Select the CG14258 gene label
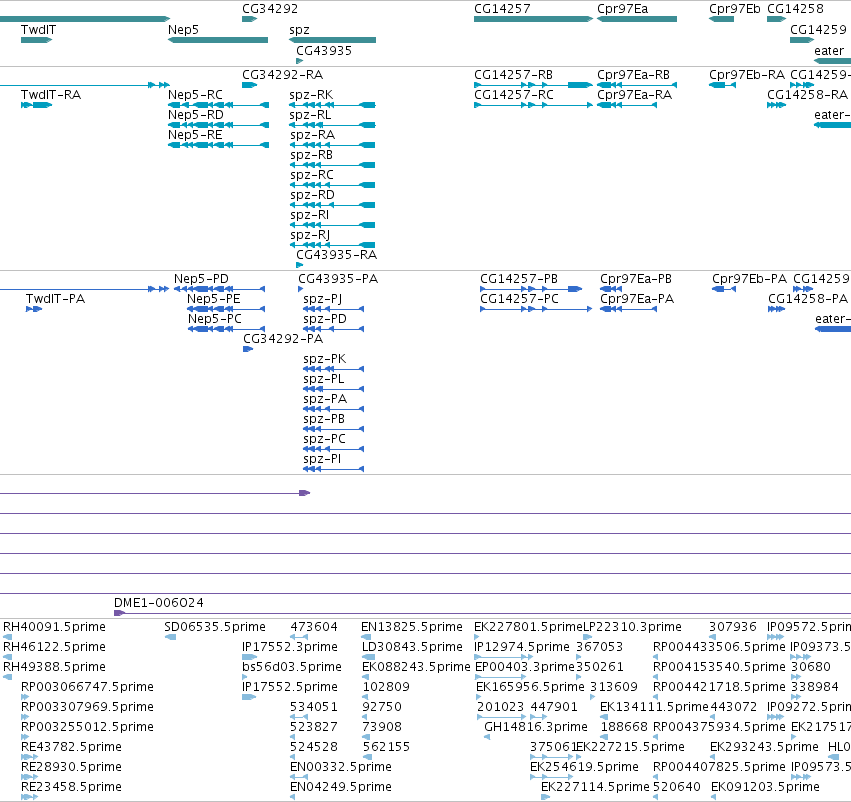 795,9
